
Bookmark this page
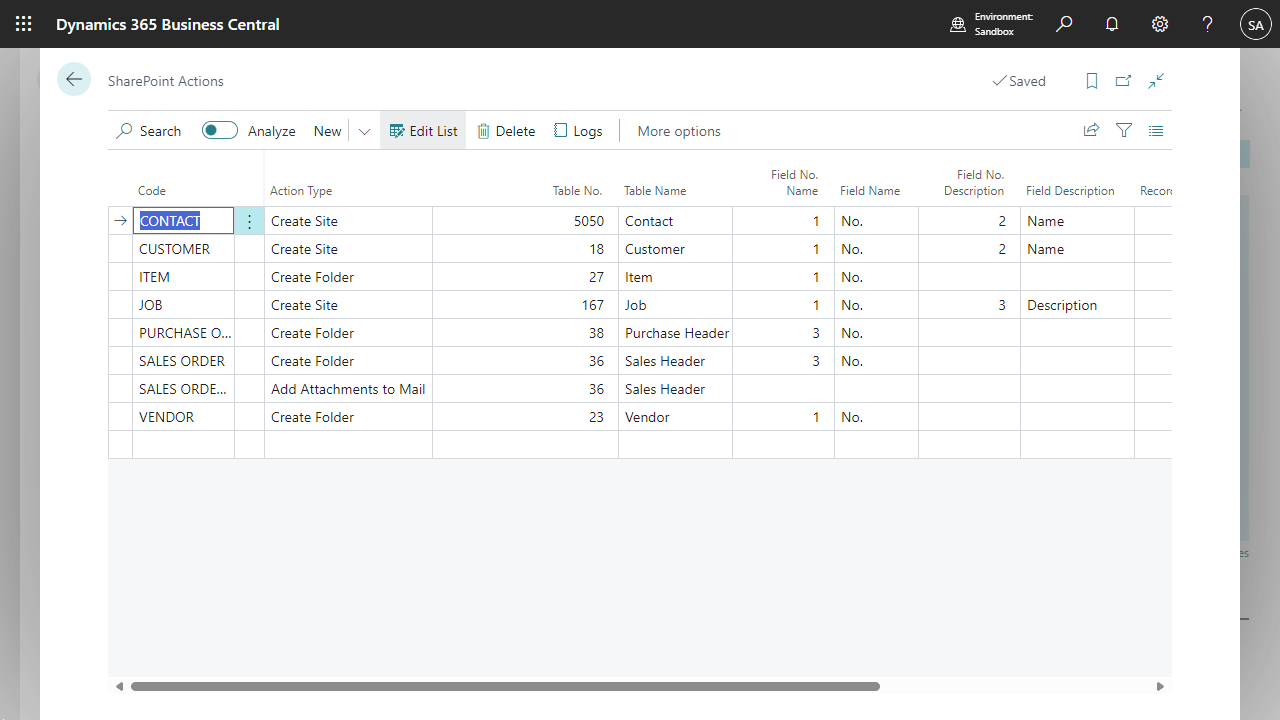click(x=1092, y=81)
